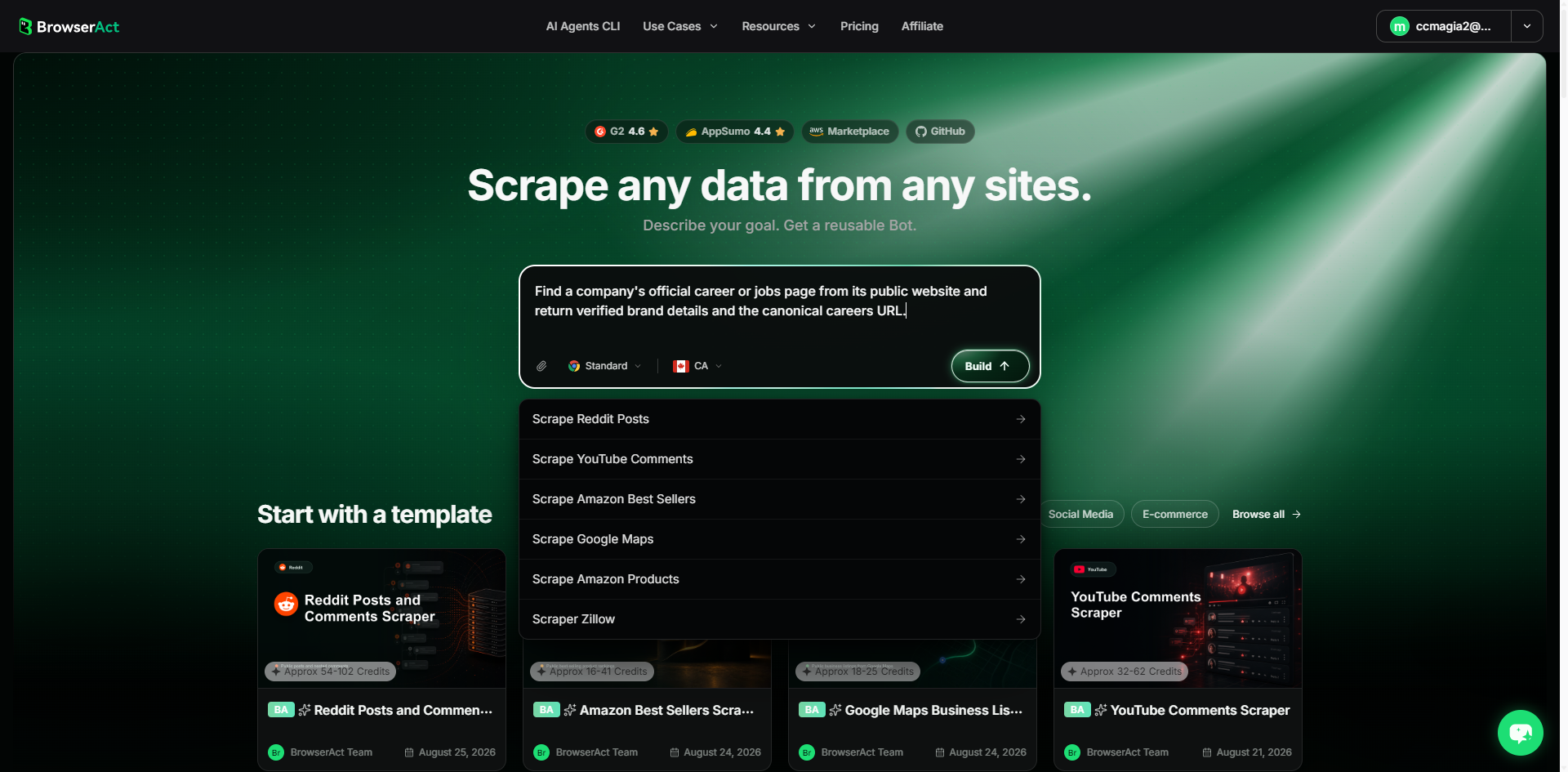Click arrow icon on Scrape Amazon Products row
This screenshot has height=772, width=1568.
pyautogui.click(x=1021, y=579)
